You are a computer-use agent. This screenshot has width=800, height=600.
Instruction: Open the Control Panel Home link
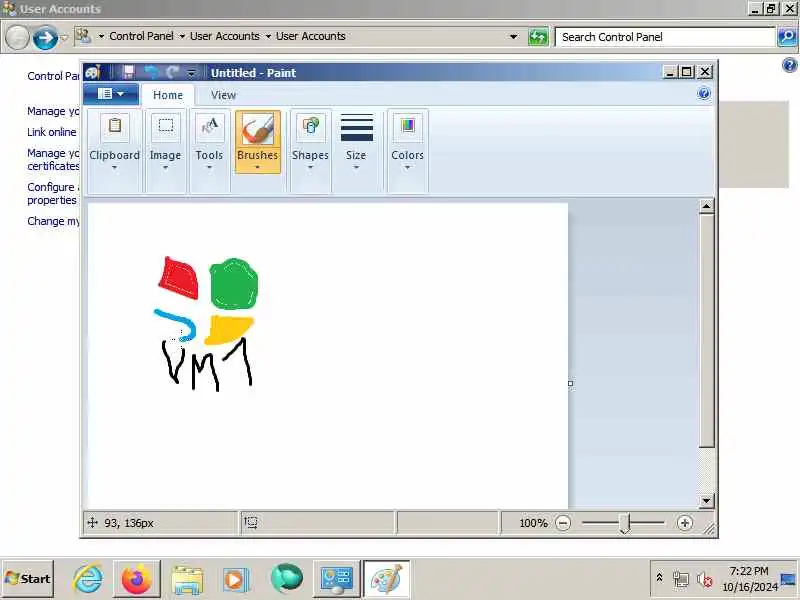(x=53, y=76)
